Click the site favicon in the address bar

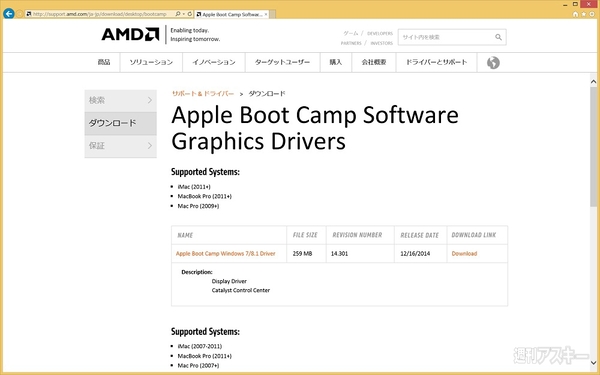point(29,14)
